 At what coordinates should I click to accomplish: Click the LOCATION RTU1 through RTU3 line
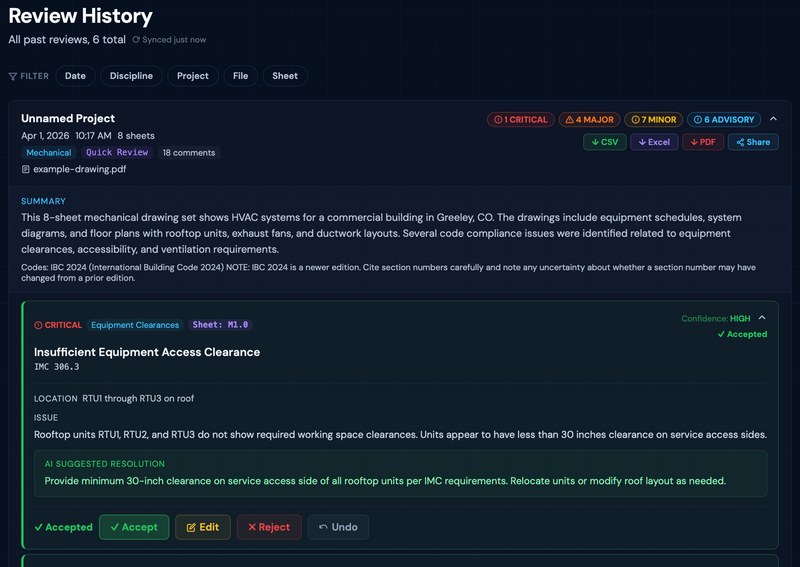(114, 399)
